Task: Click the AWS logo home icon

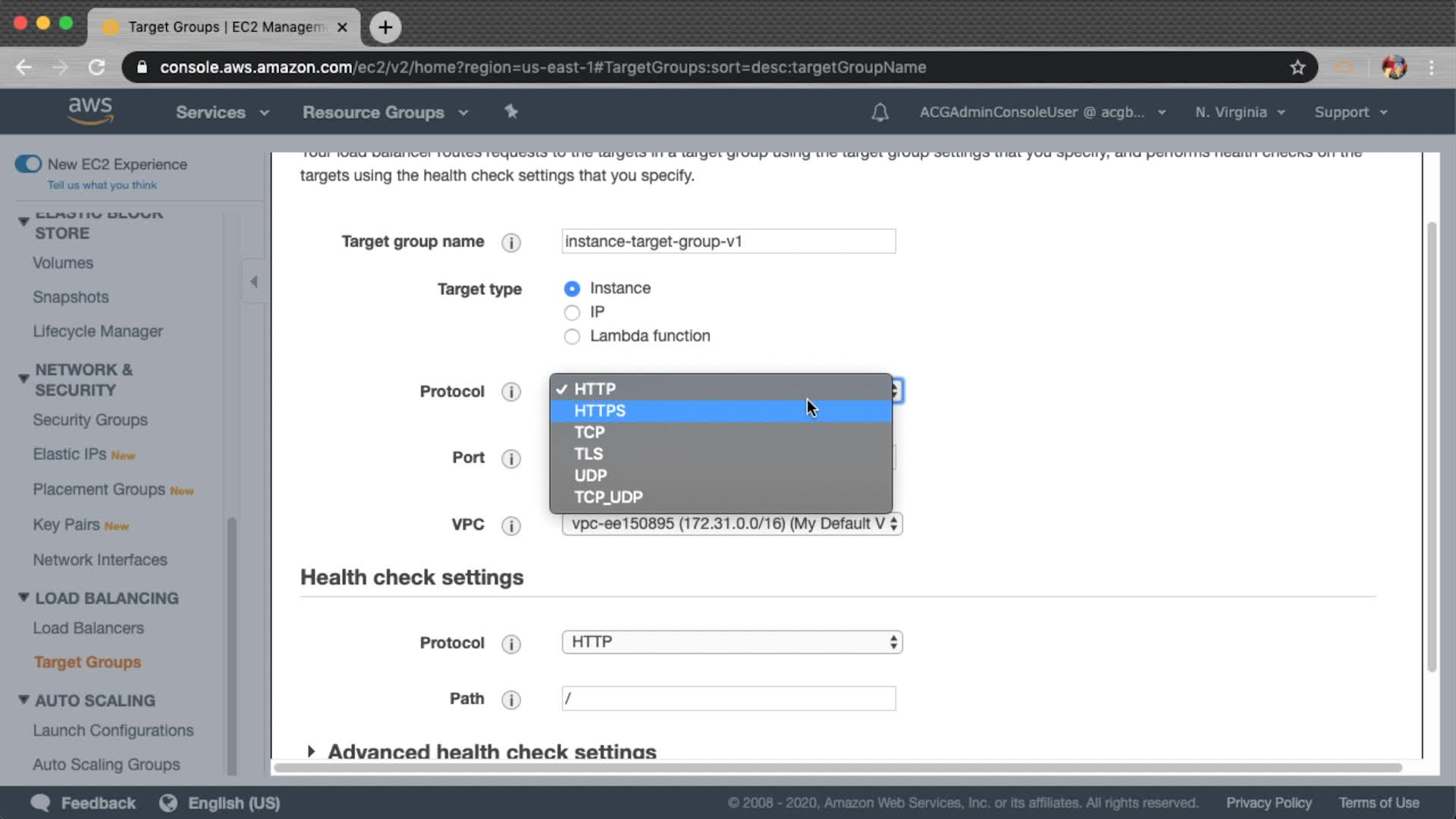Action: (x=90, y=111)
